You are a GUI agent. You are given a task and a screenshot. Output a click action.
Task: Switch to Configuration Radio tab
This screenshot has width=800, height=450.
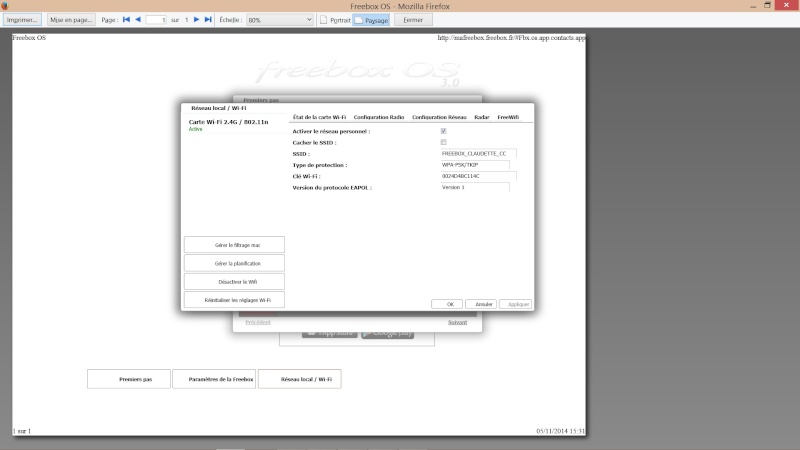tap(379, 117)
